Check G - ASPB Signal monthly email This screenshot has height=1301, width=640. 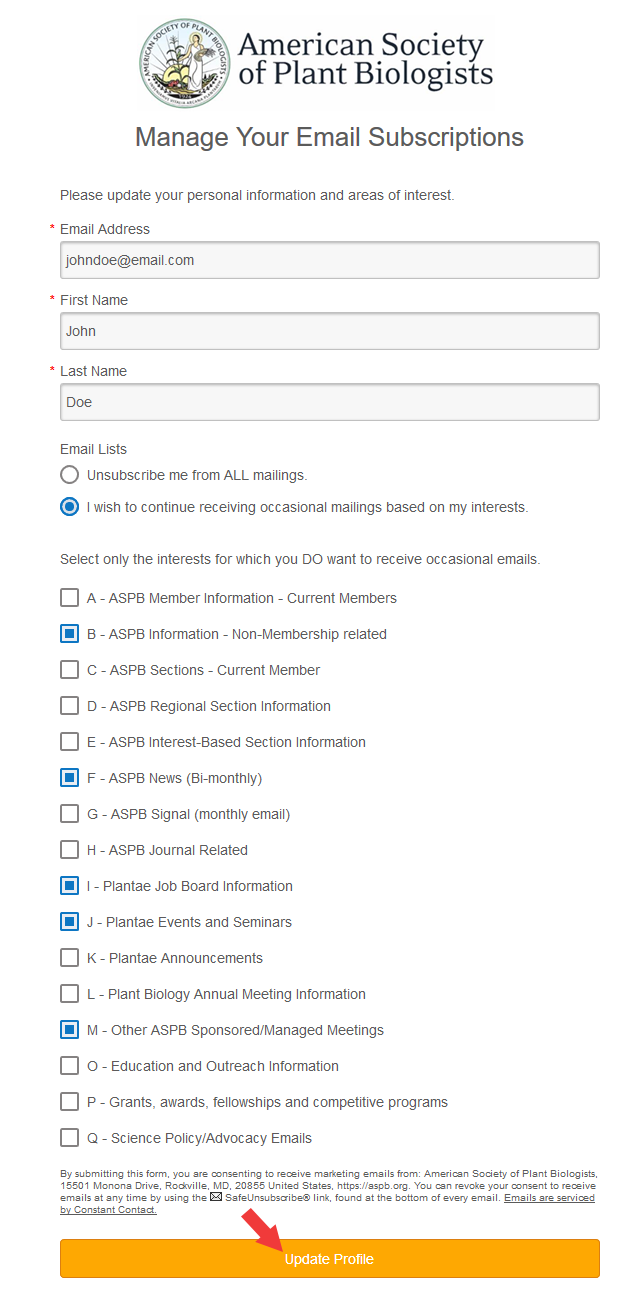coord(69,814)
